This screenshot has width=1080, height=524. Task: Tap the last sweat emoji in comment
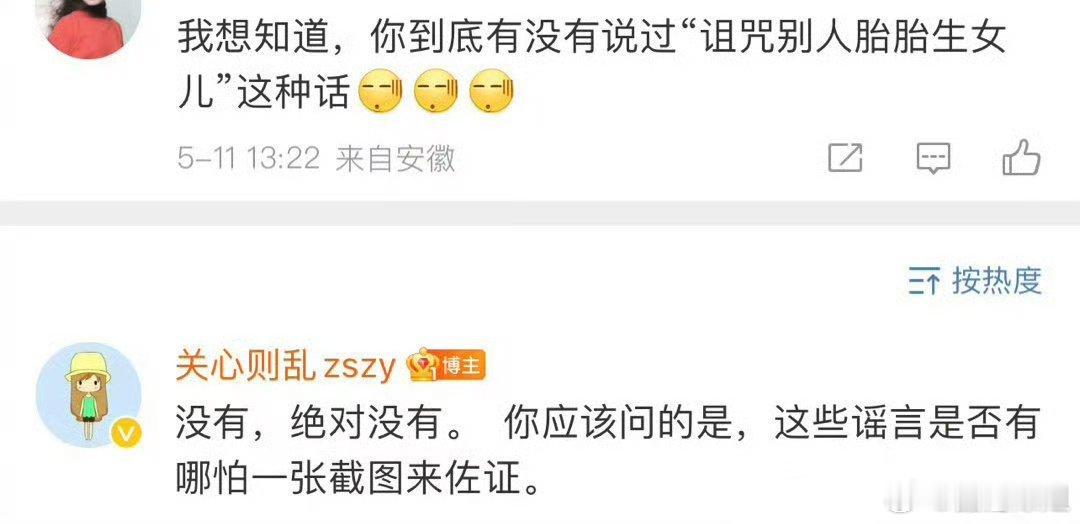pos(491,92)
